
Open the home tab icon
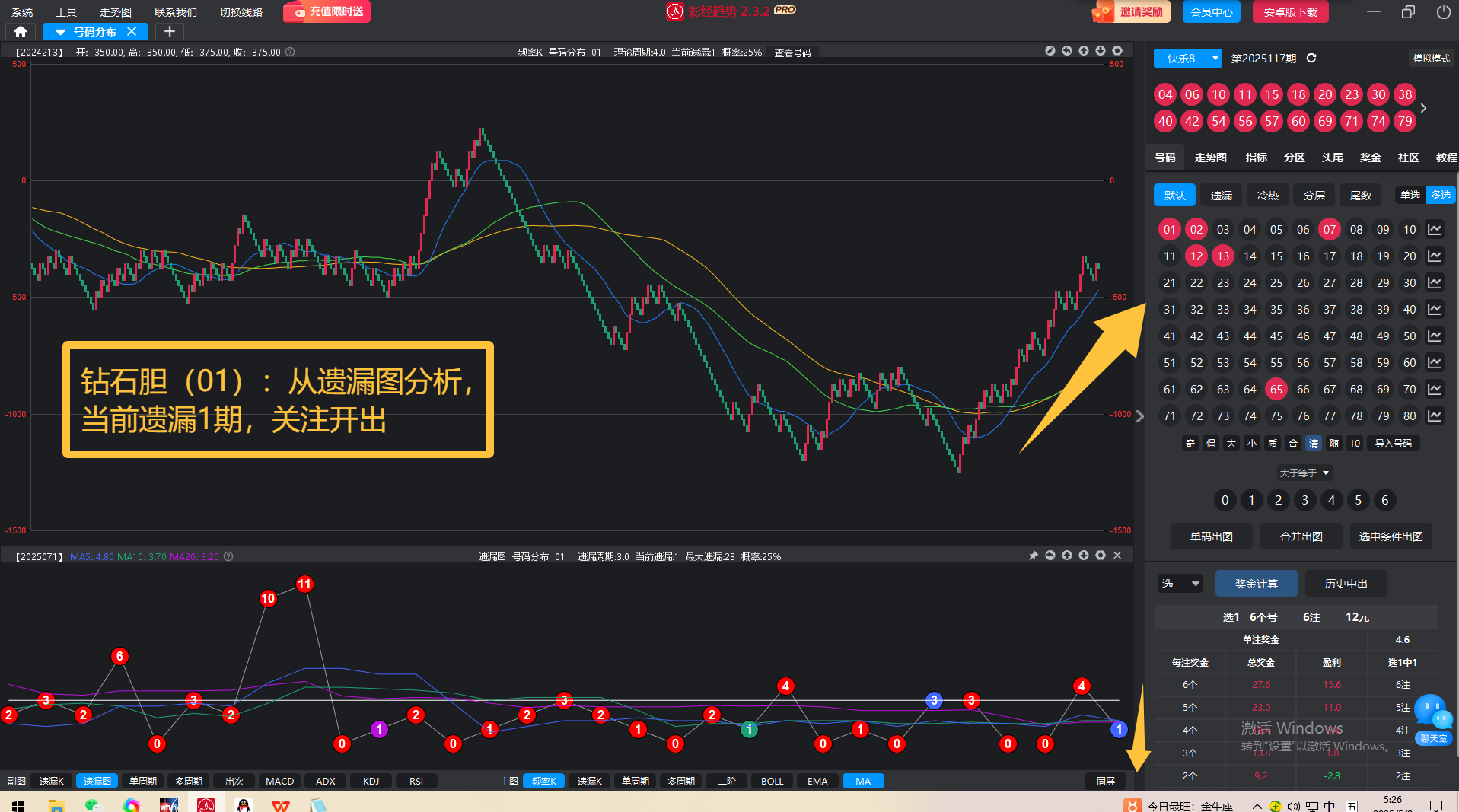[x=21, y=32]
